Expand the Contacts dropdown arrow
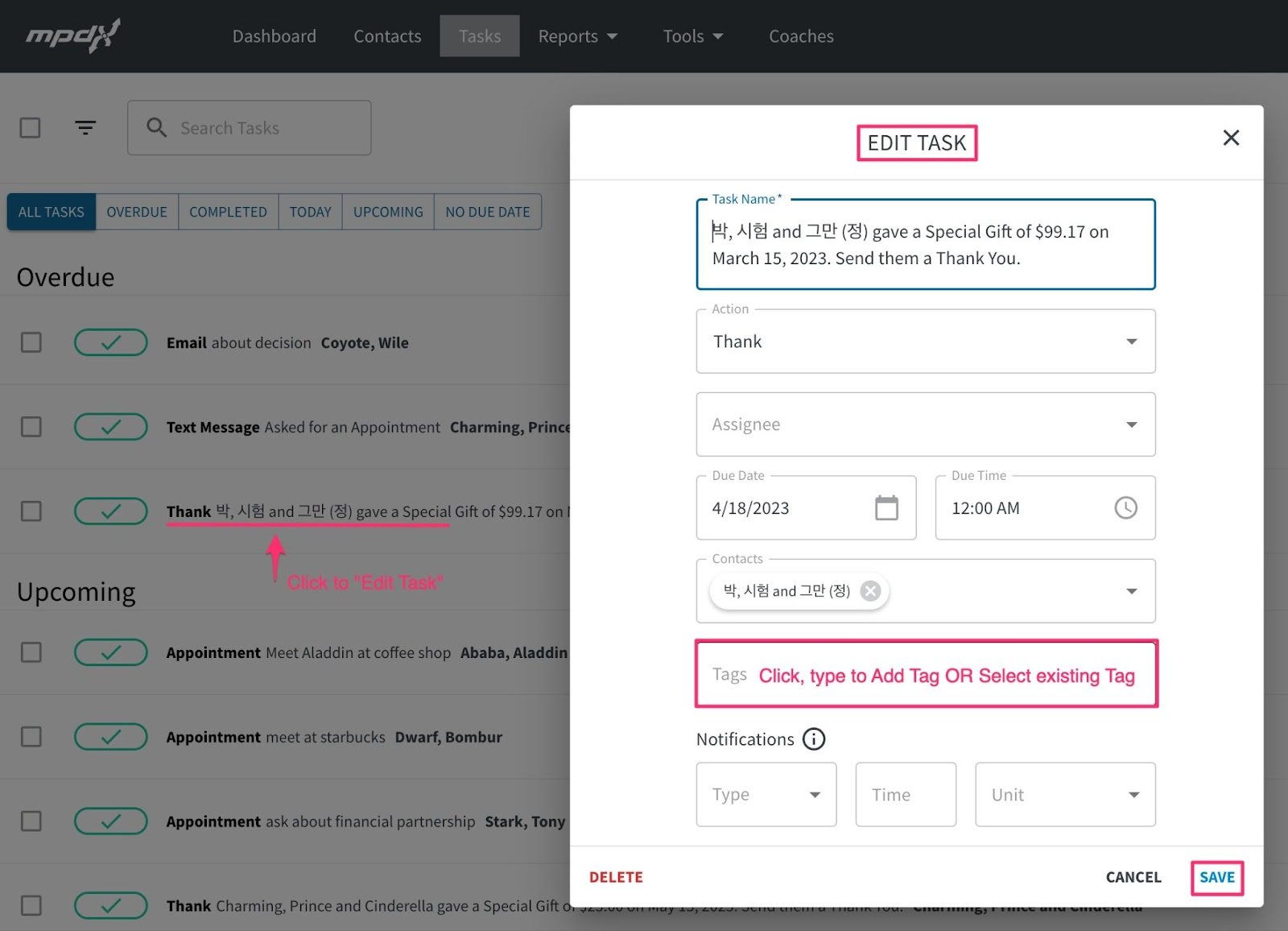Image resolution: width=1288 pixels, height=931 pixels. [x=1131, y=591]
